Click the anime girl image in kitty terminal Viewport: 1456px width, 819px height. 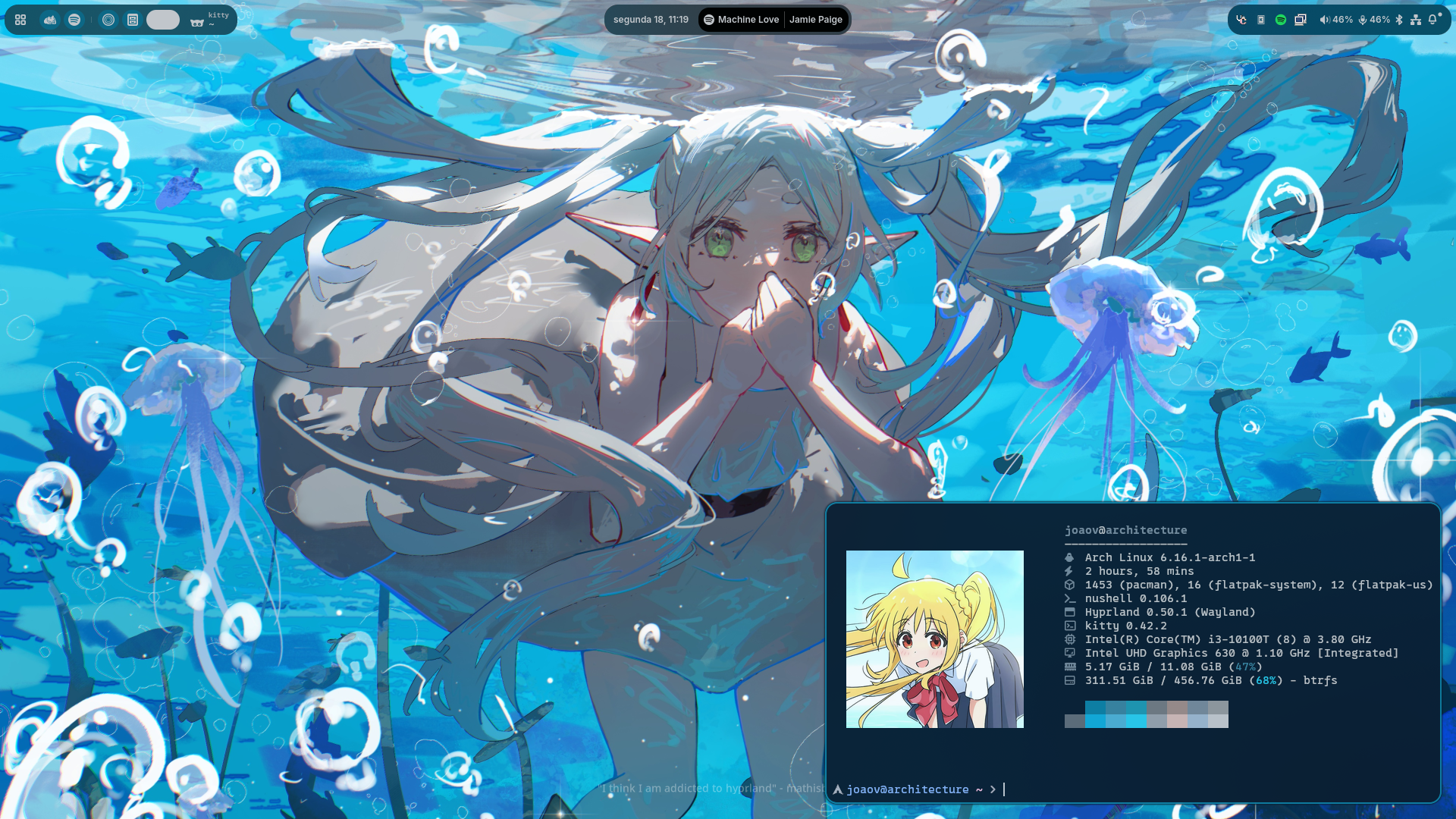935,639
